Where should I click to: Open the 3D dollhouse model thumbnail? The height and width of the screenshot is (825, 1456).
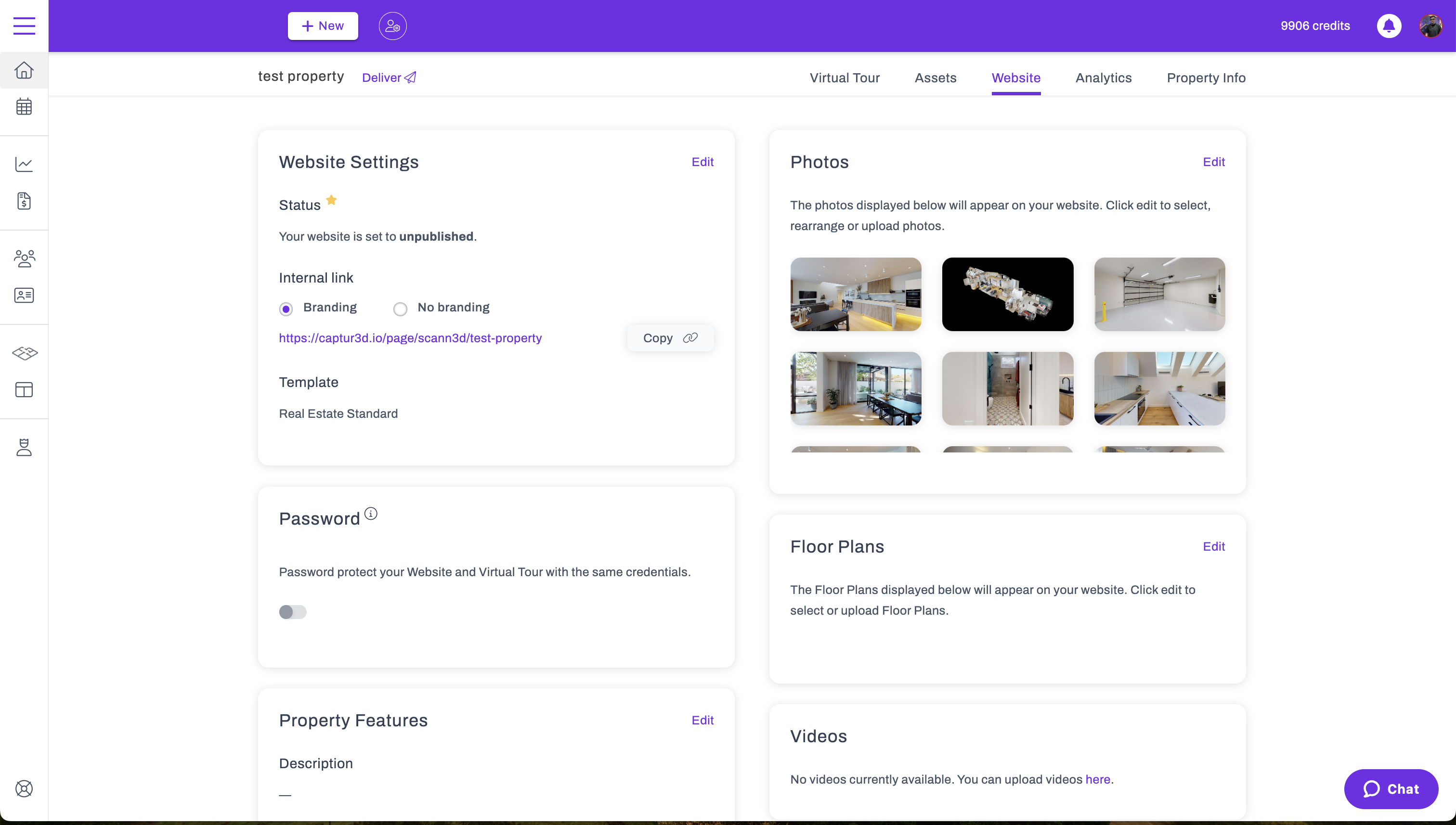click(x=1008, y=294)
